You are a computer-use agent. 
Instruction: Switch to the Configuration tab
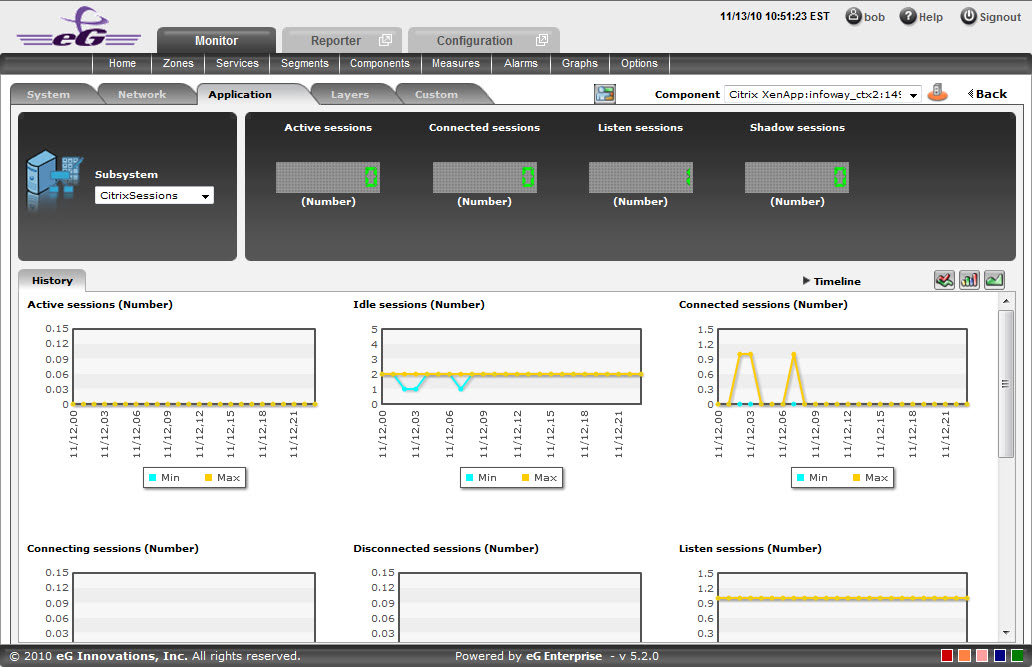484,40
